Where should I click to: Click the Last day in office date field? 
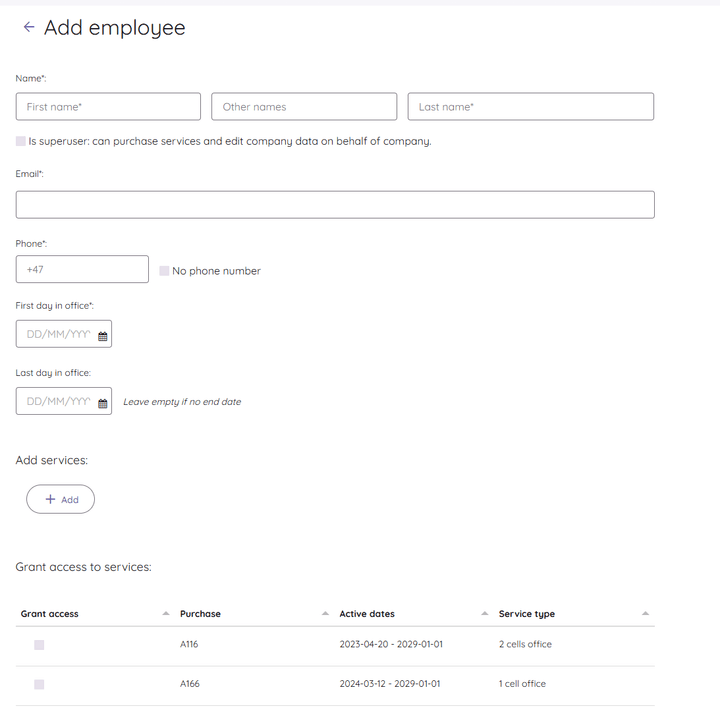pyautogui.click(x=58, y=402)
